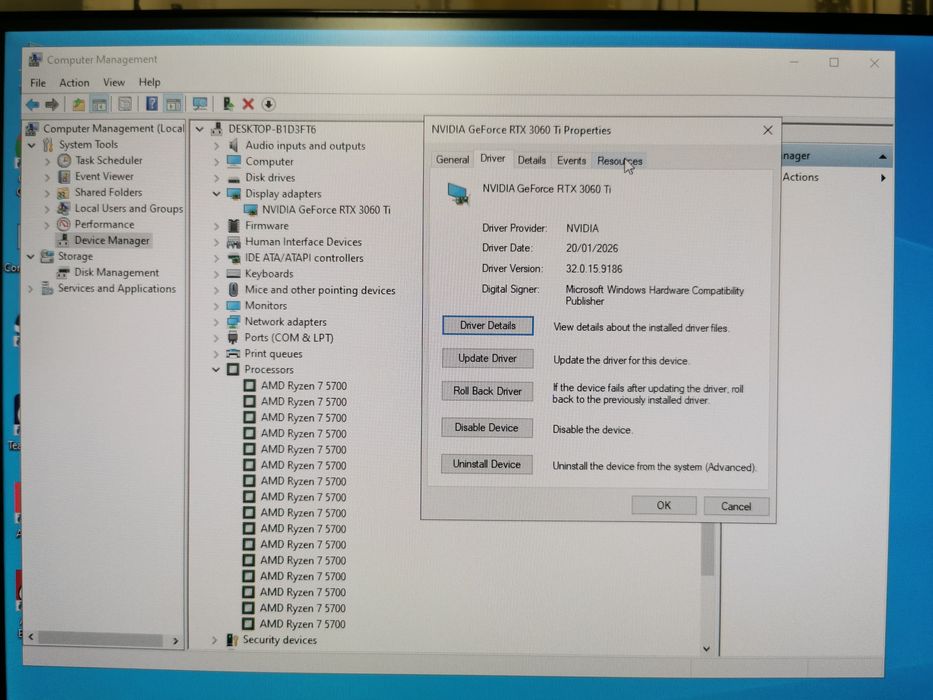Click the Disable device down-arrow icon
This screenshot has width=933, height=700.
268,104
